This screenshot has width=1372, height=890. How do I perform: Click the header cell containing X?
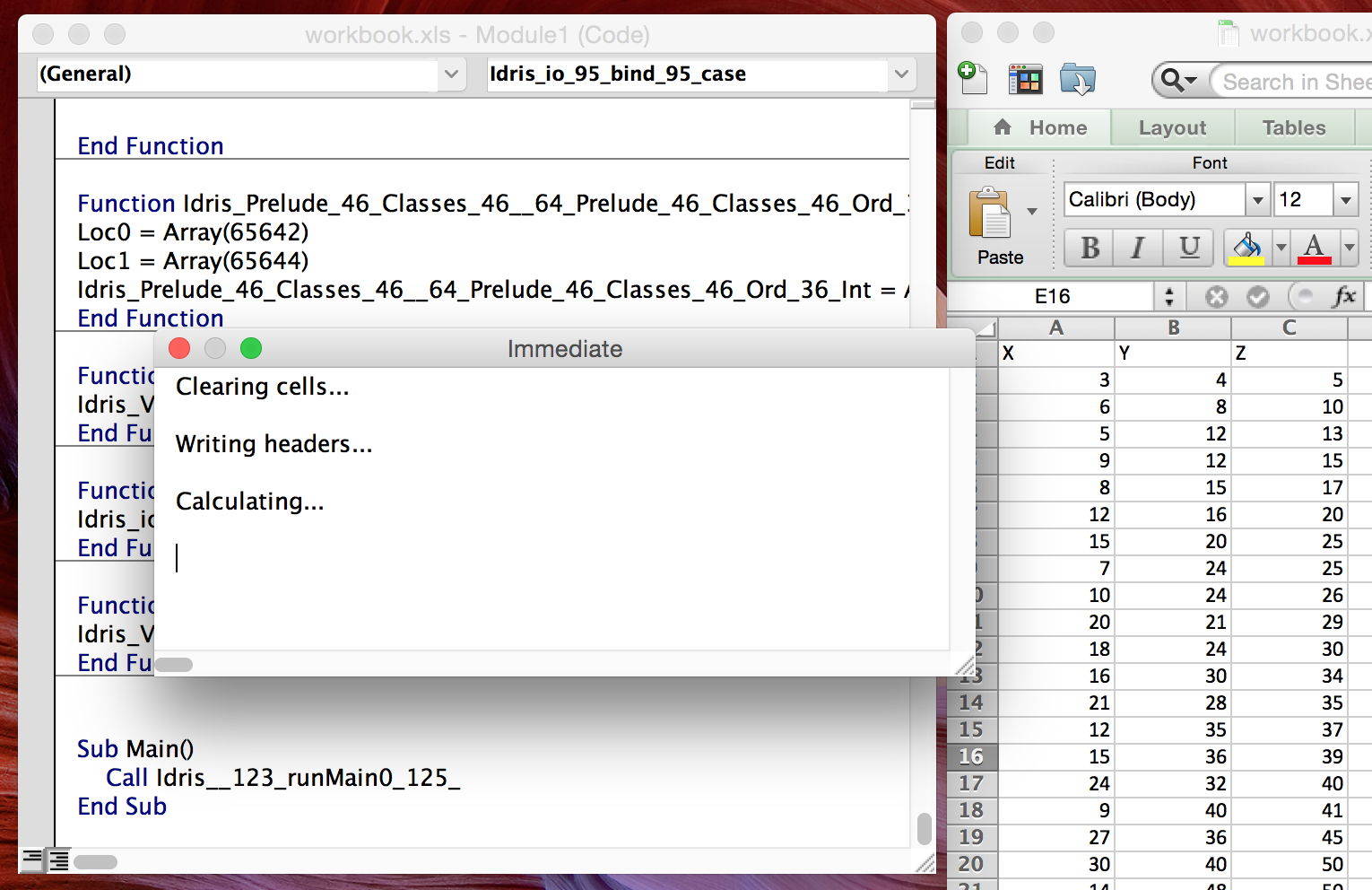pyautogui.click(x=1056, y=353)
